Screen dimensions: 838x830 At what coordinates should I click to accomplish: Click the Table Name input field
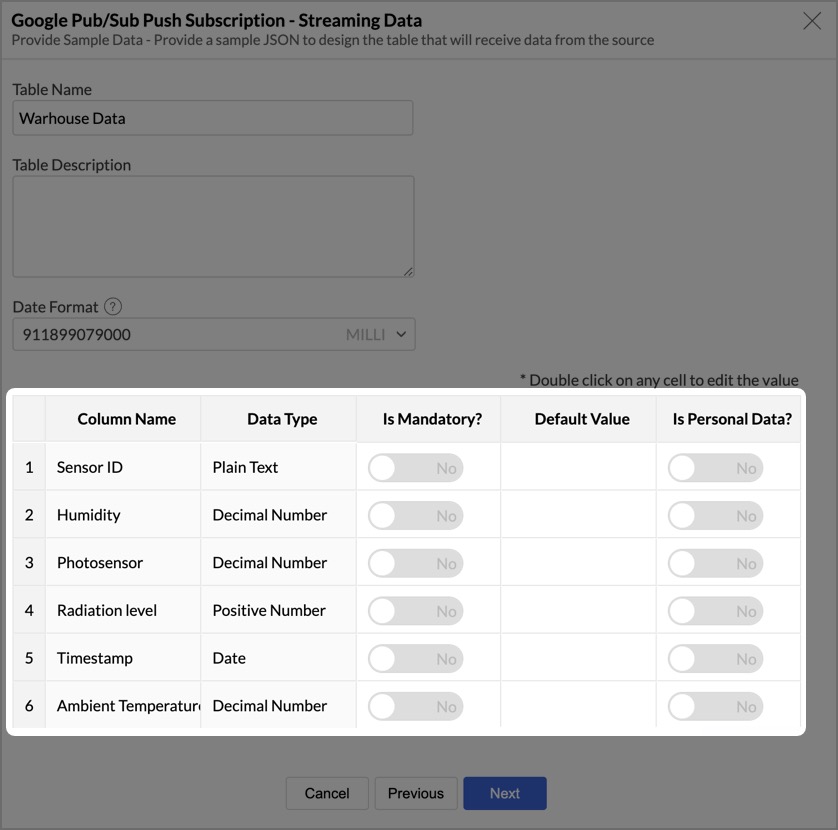(212, 118)
